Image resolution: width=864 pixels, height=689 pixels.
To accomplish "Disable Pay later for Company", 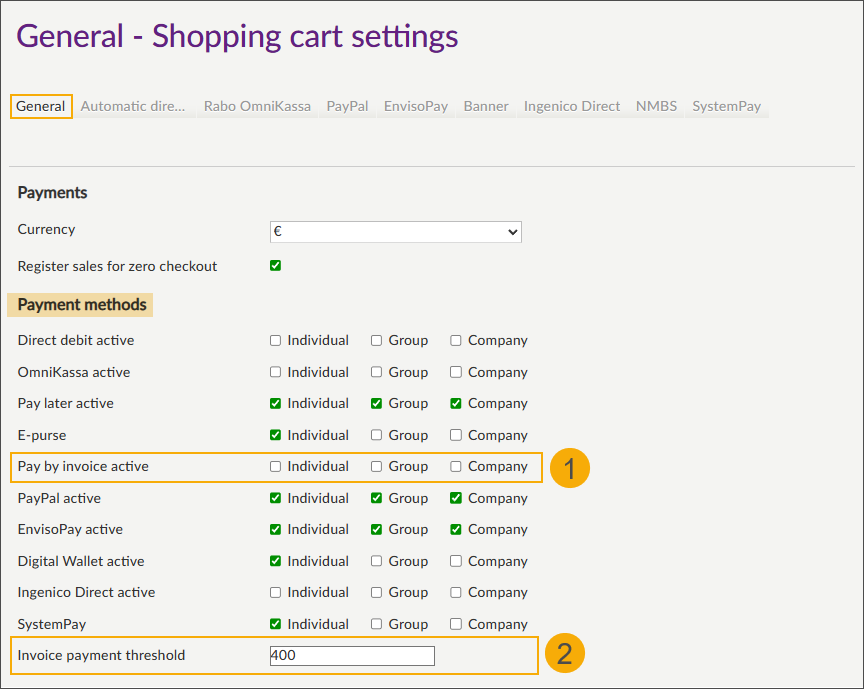I will [x=456, y=403].
